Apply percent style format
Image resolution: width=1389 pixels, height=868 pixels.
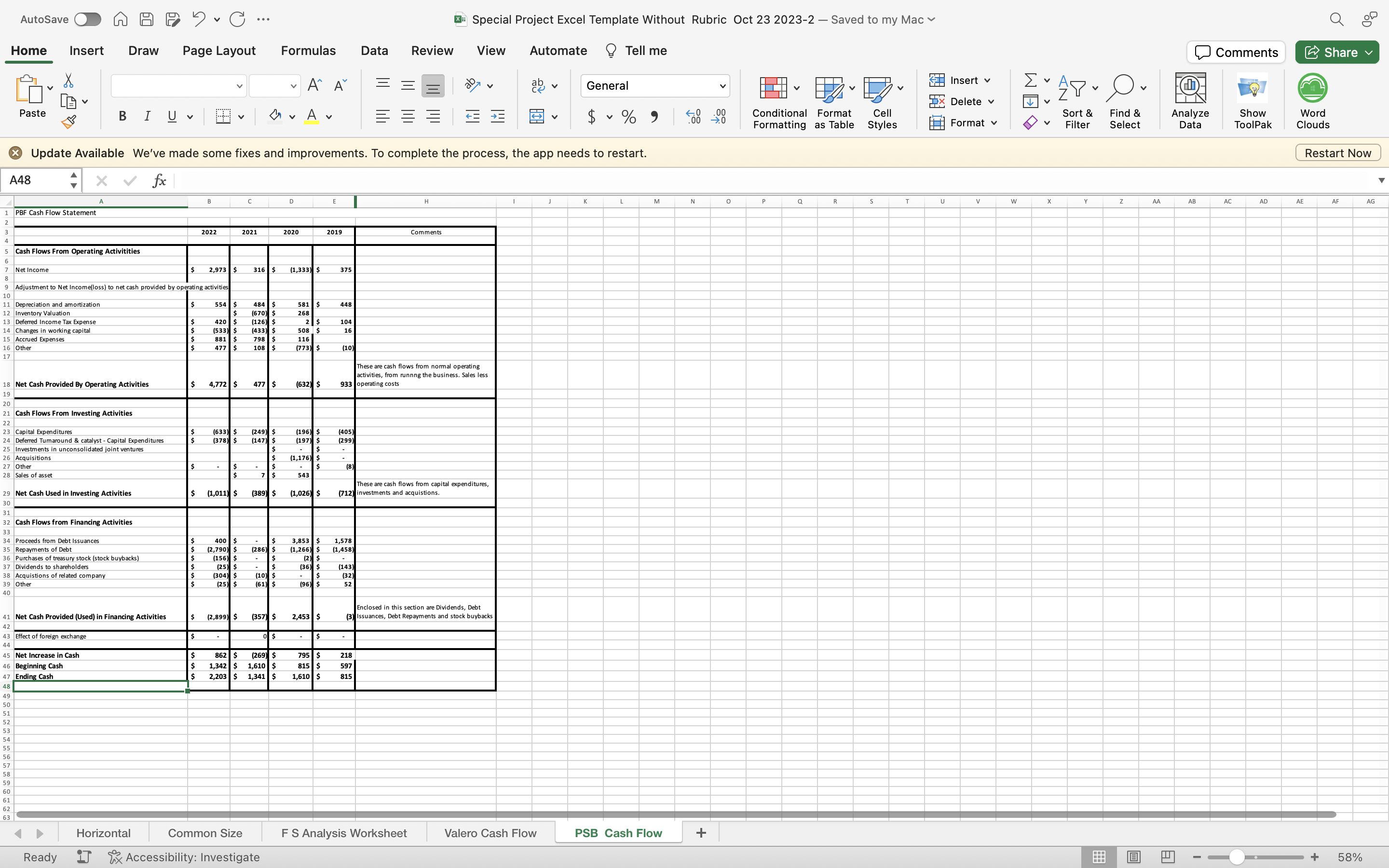tap(629, 117)
